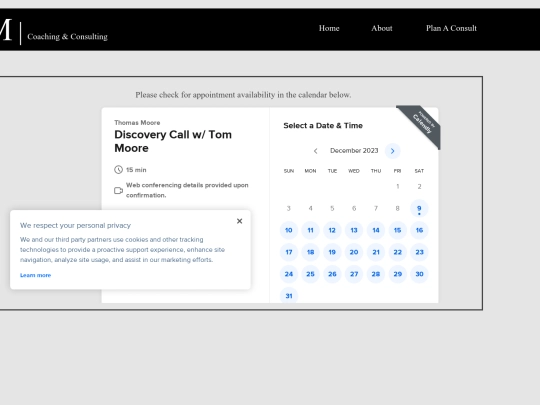Viewport: 540px width, 405px height.
Task: Pick December 20 date
Action: pos(354,252)
